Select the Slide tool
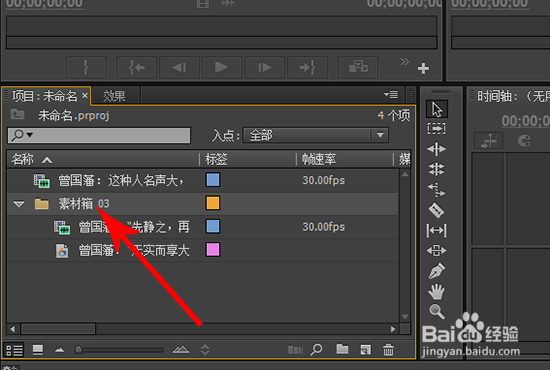The width and height of the screenshot is (550, 370). 437,251
